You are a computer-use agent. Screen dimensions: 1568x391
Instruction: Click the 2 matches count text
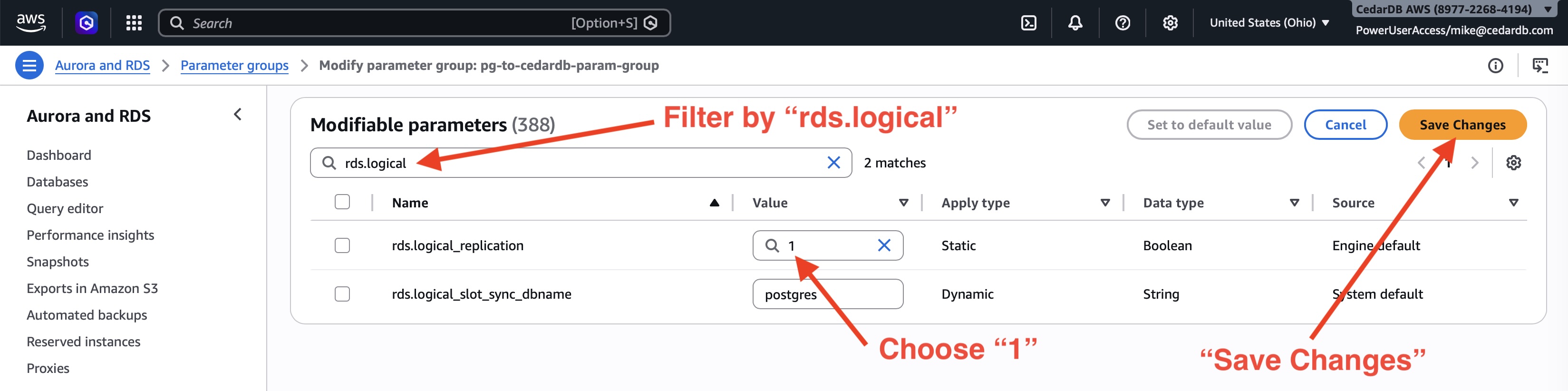(894, 163)
